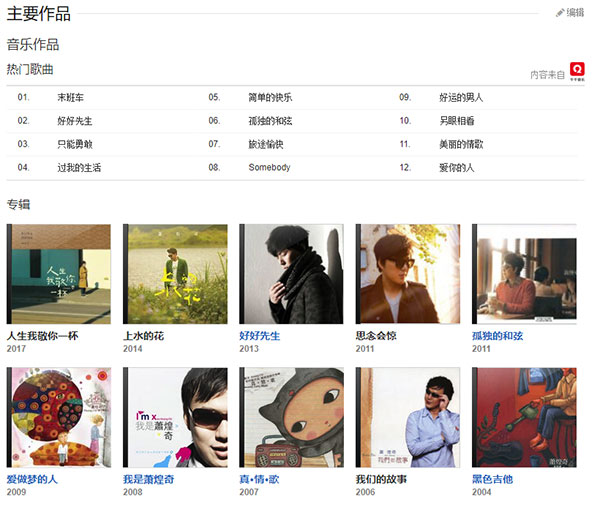Click the 黑色吉他 album link
The width and height of the screenshot is (600, 512).
492,479
